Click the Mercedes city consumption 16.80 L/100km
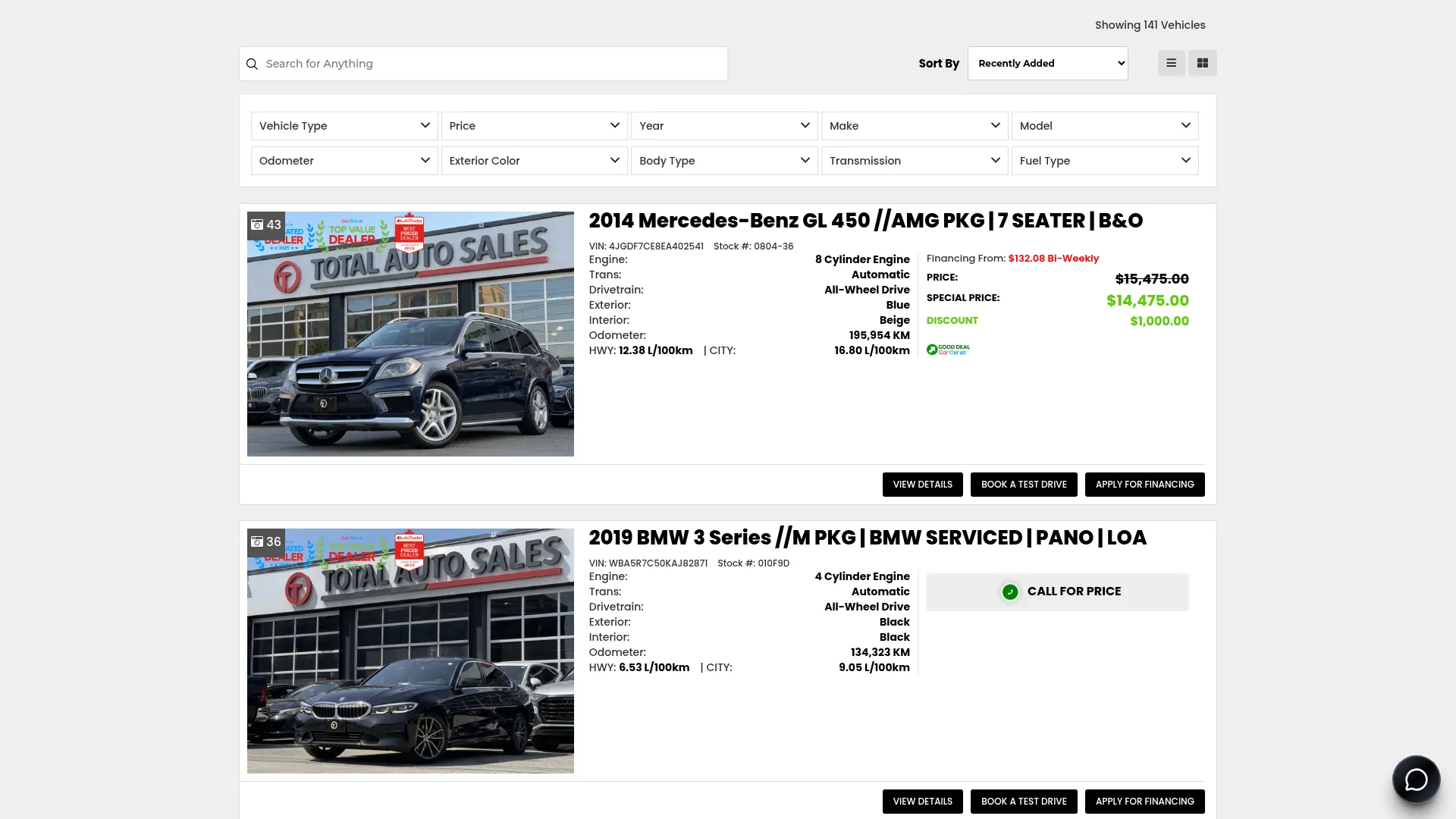The image size is (1456, 819). point(871,350)
